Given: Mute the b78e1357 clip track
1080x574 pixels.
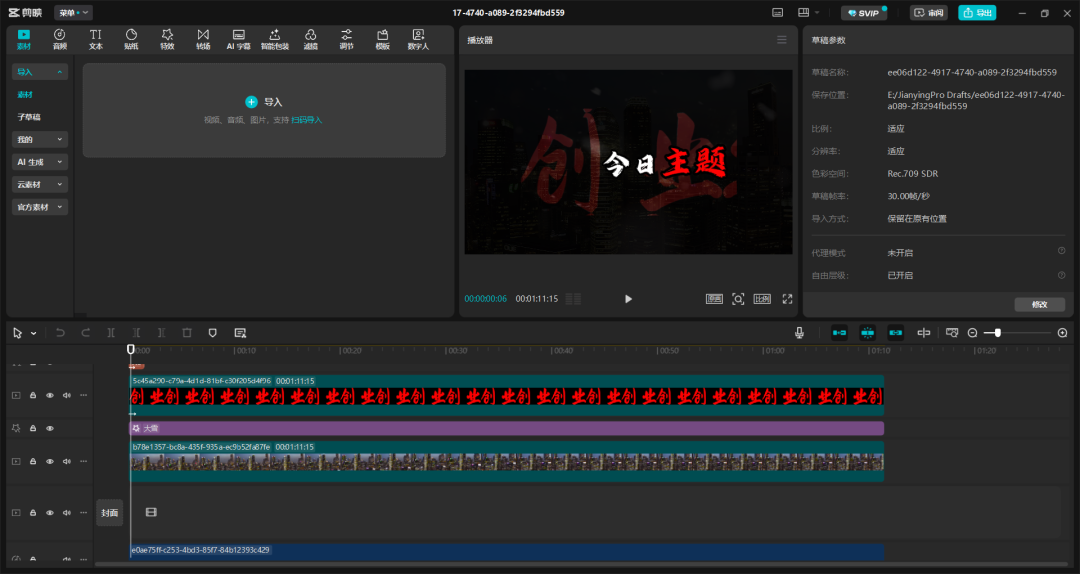Looking at the screenshot, I should tap(67, 462).
